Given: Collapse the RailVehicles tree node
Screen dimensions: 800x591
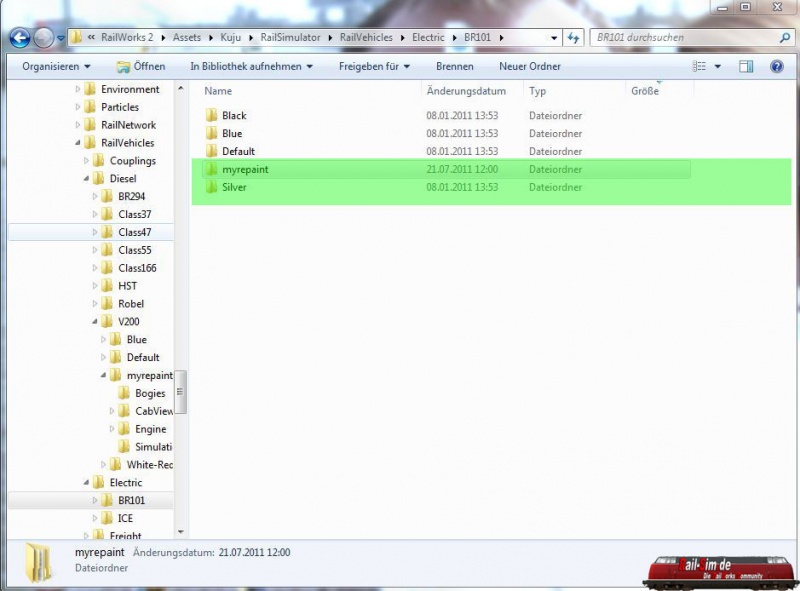Looking at the screenshot, I should coord(78,143).
